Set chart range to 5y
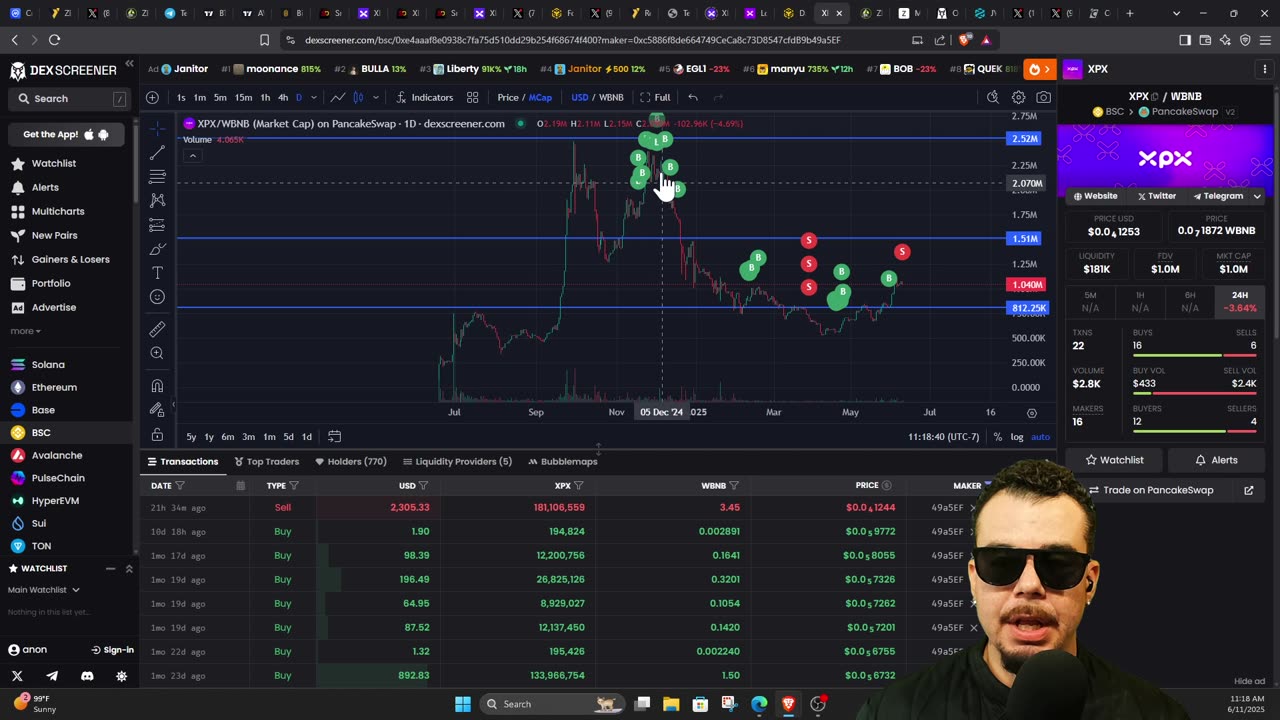 [x=191, y=437]
